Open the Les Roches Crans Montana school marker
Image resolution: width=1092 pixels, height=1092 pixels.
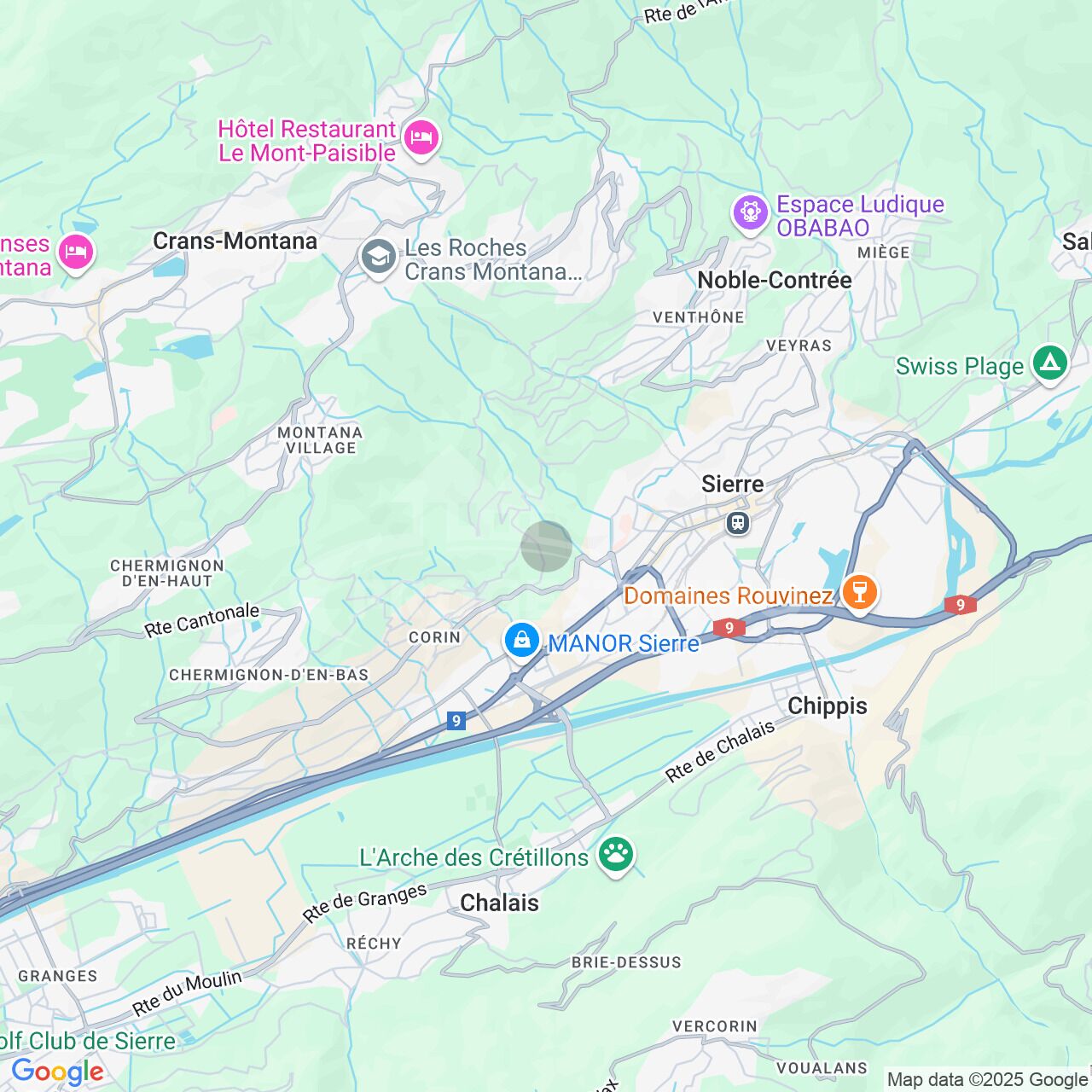pyautogui.click(x=378, y=258)
